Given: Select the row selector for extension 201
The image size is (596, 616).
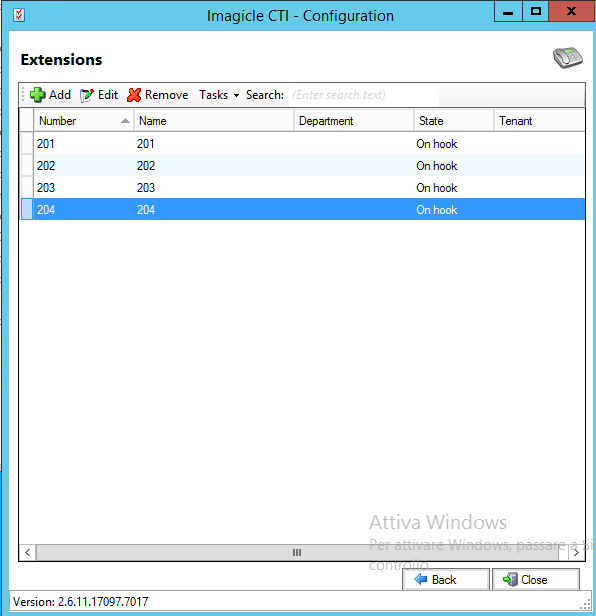Looking at the screenshot, I should click(x=27, y=143).
